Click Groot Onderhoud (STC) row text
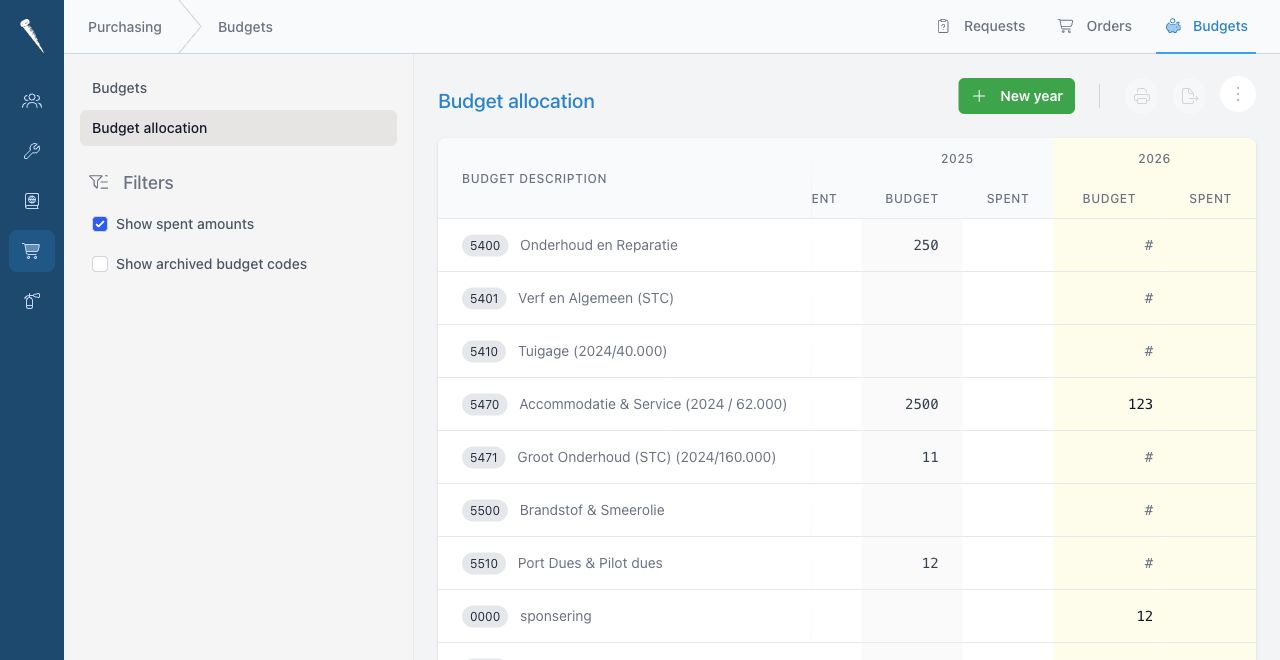The image size is (1280, 660). click(646, 457)
